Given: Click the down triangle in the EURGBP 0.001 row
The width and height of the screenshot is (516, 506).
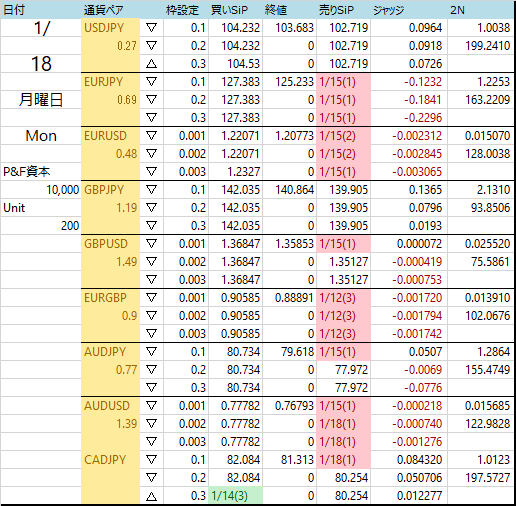Looking at the screenshot, I should (151, 298).
